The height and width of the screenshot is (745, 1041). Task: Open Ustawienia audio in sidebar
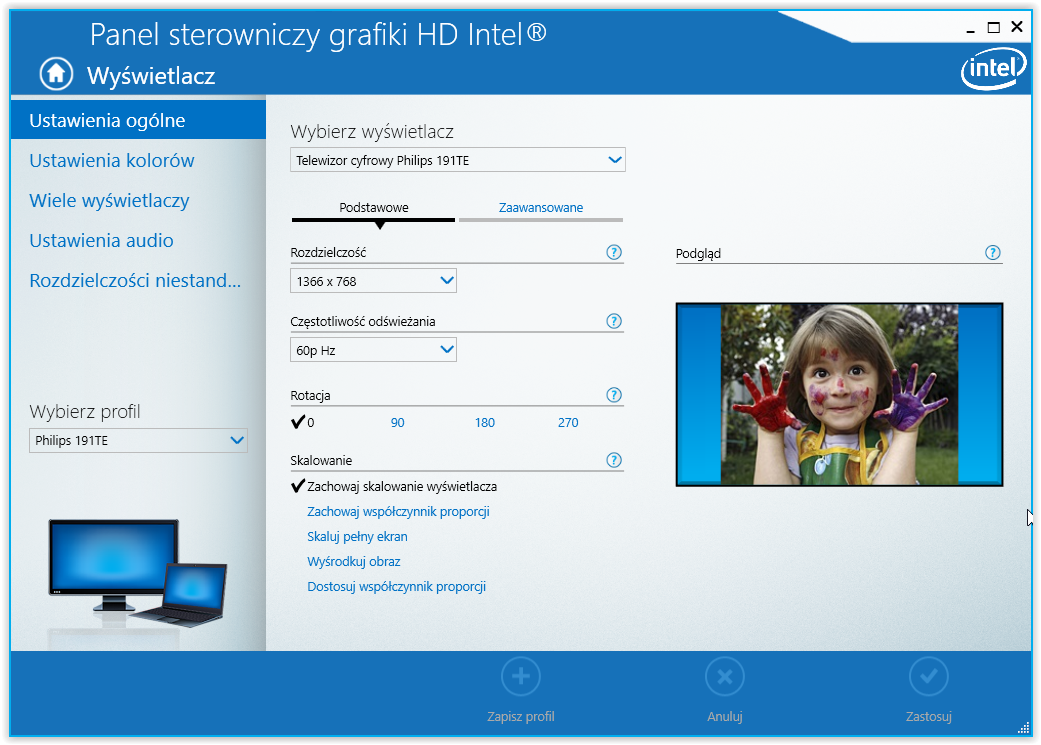tap(102, 240)
